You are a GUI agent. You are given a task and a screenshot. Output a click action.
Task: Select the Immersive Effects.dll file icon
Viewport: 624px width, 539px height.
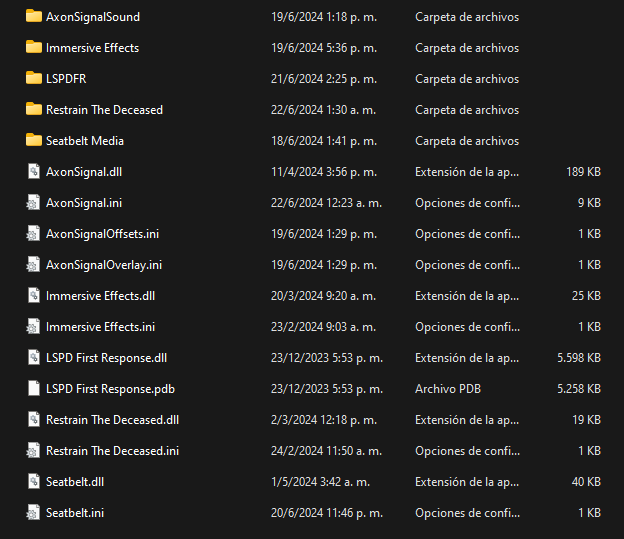(34, 296)
